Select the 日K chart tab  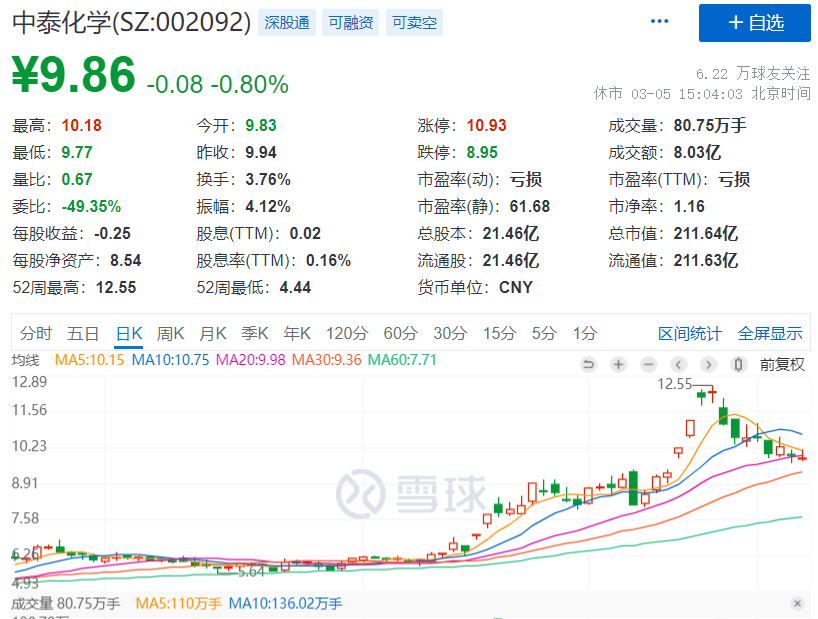tap(129, 333)
